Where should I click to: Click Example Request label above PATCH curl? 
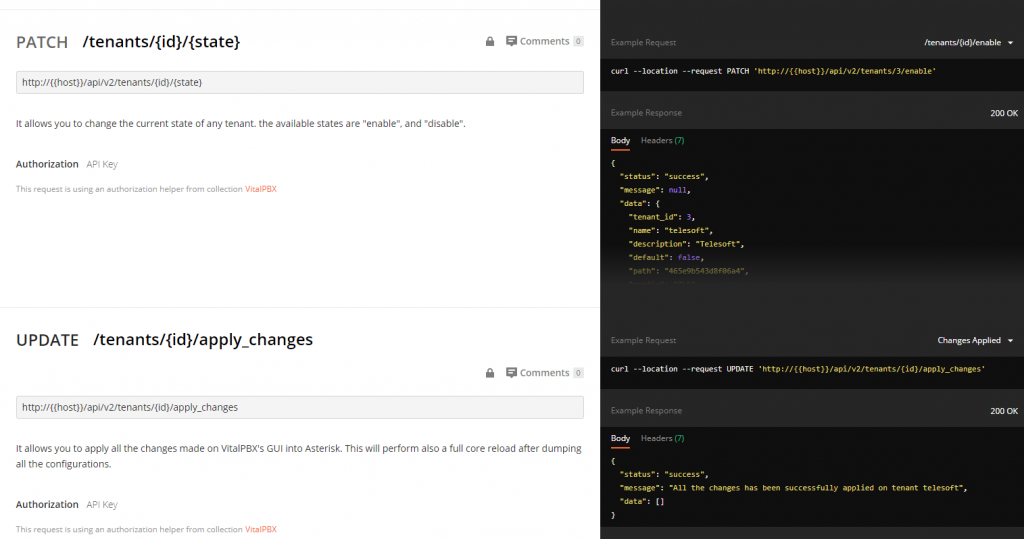[x=643, y=42]
